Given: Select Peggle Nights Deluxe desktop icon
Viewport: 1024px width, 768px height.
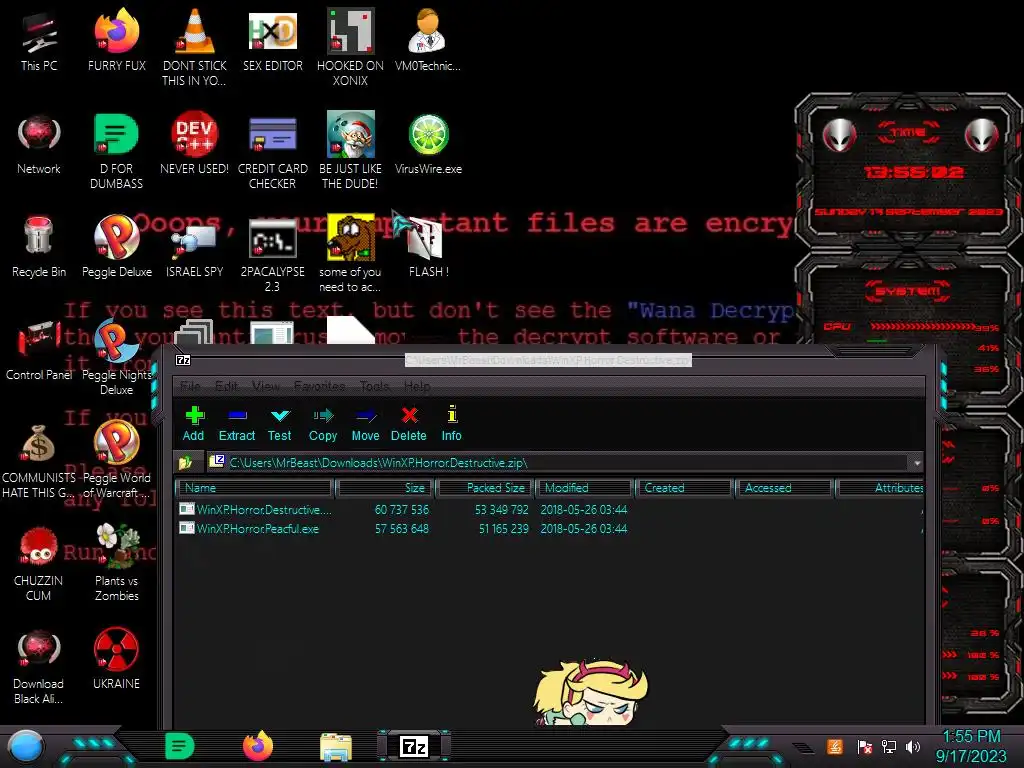Looking at the screenshot, I should 116,358.
